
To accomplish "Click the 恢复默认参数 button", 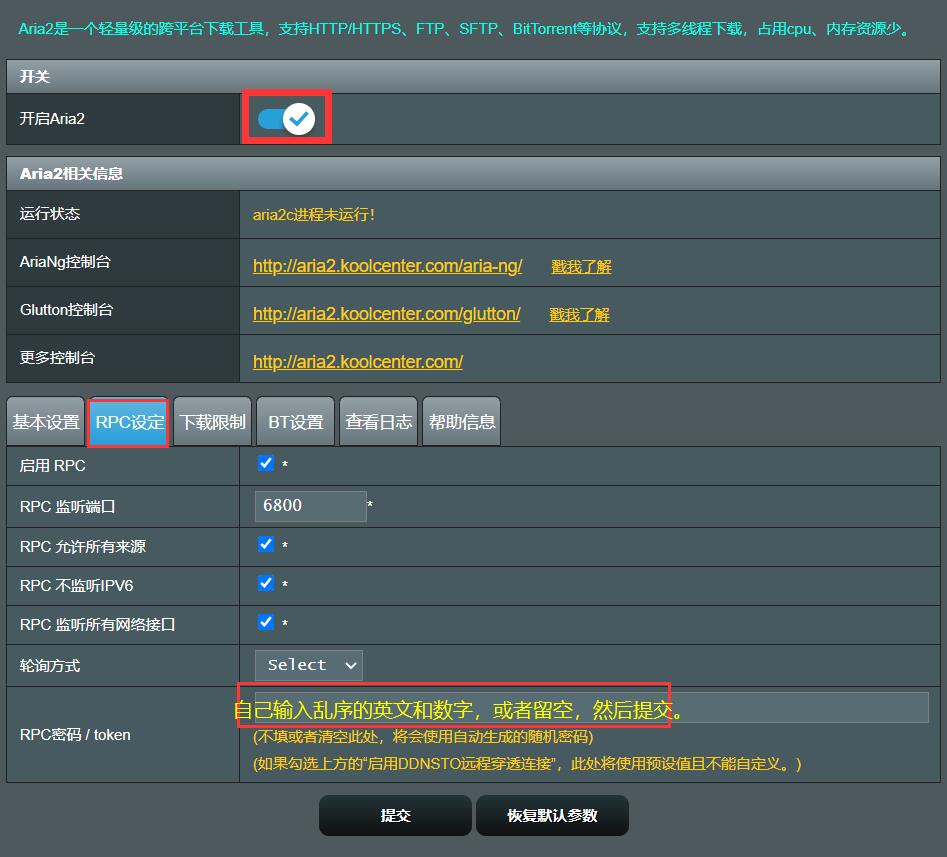I will (552, 815).
